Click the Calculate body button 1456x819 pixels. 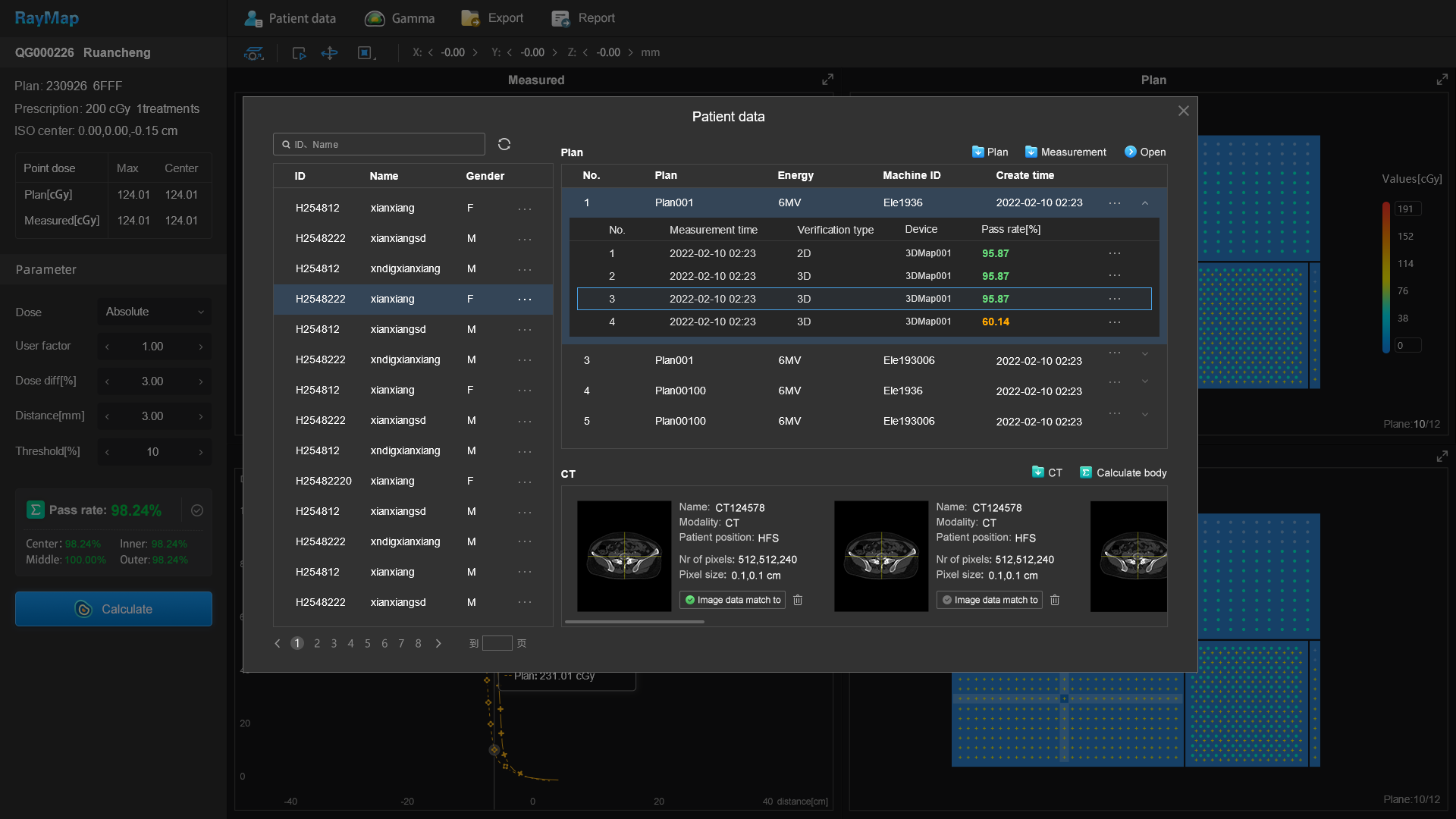point(1123,472)
